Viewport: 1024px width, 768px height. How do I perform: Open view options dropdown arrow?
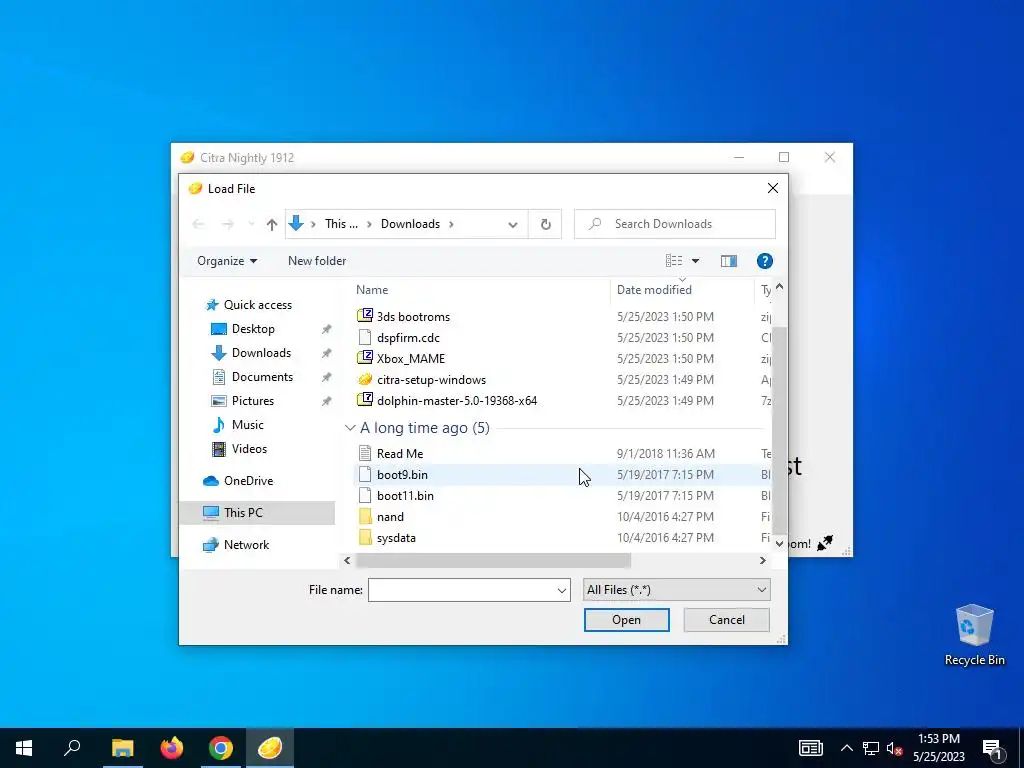click(x=696, y=261)
